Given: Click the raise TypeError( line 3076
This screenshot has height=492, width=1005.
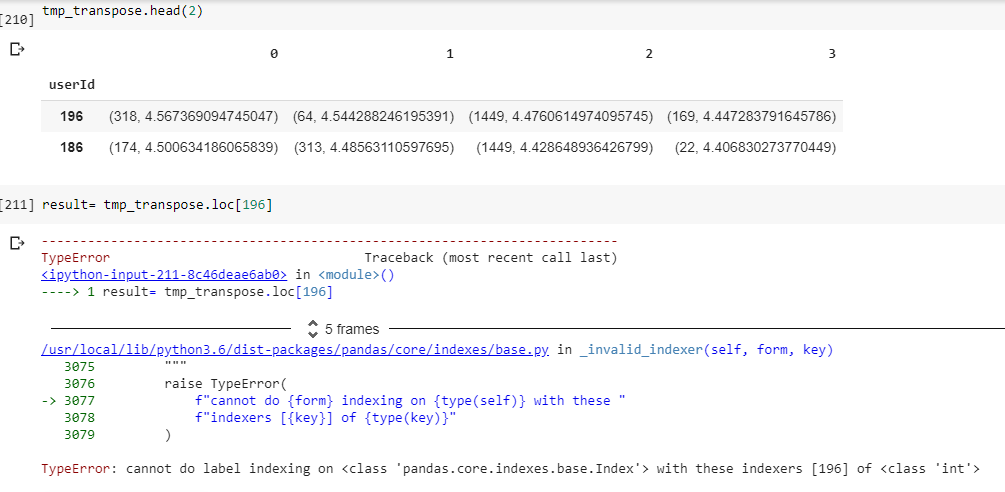Looking at the screenshot, I should tap(226, 384).
